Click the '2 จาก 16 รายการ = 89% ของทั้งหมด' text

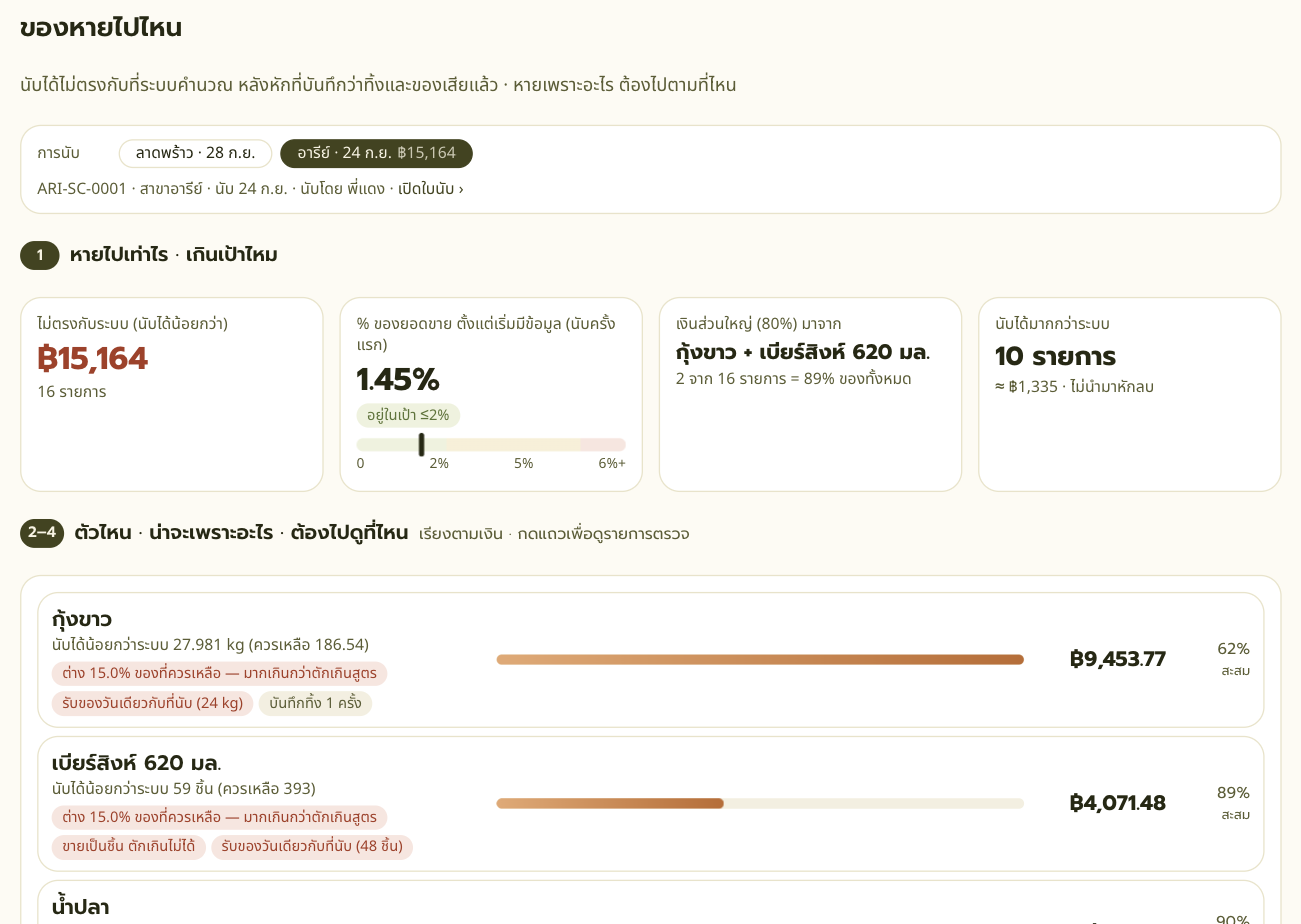click(794, 378)
